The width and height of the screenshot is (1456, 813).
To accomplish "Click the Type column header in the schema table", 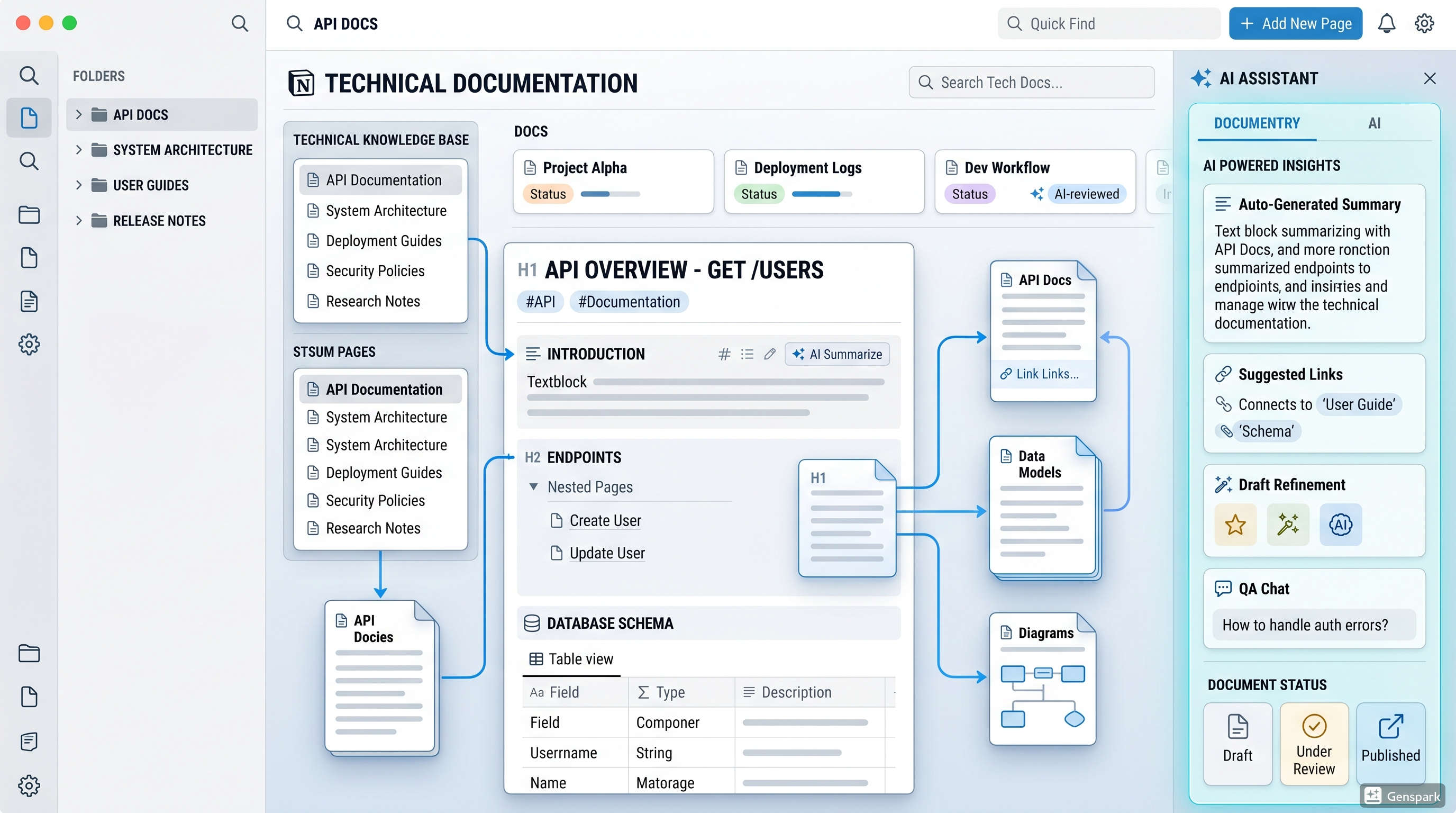I will coord(681,692).
